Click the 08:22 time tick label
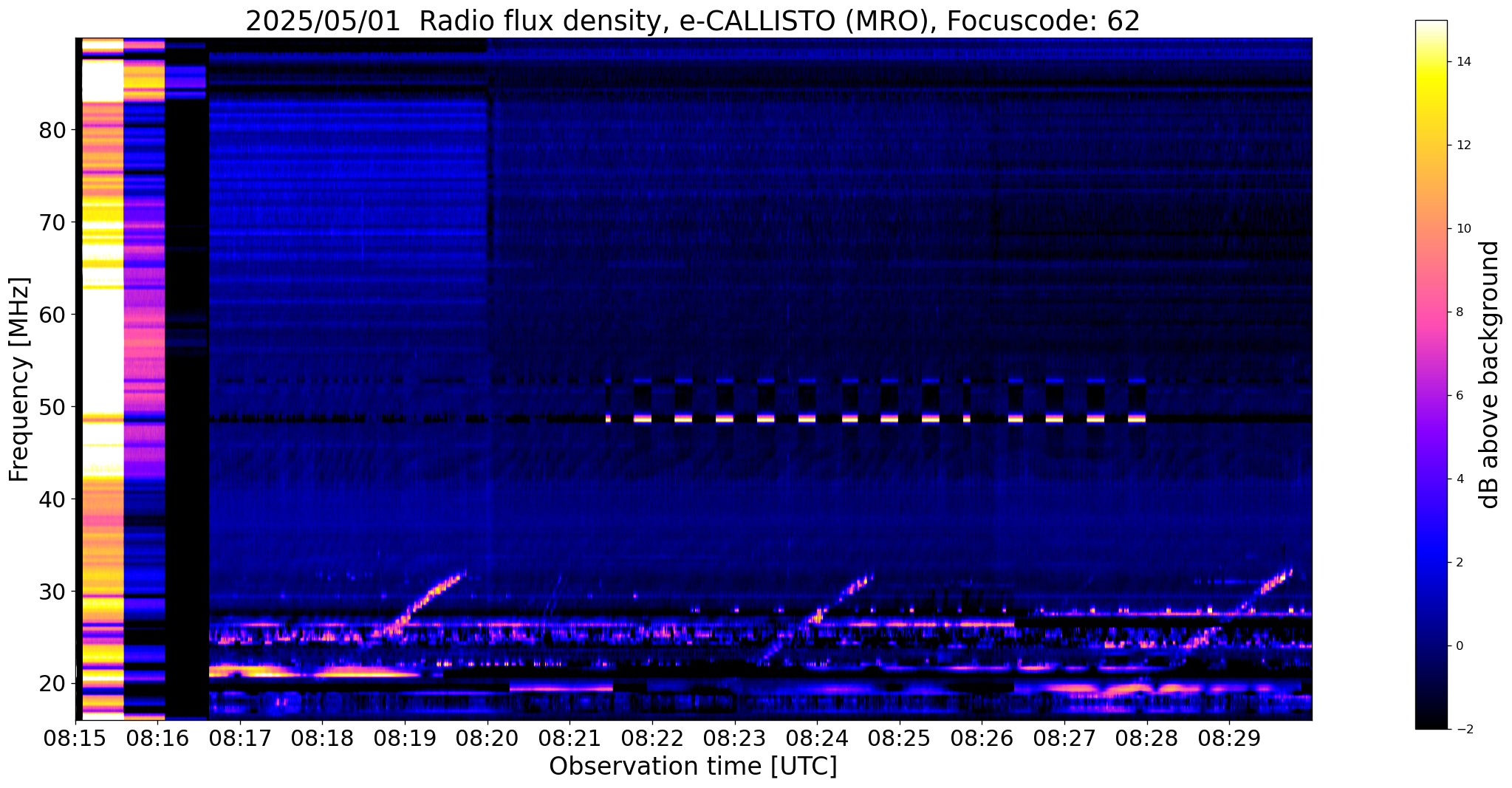 [x=652, y=739]
